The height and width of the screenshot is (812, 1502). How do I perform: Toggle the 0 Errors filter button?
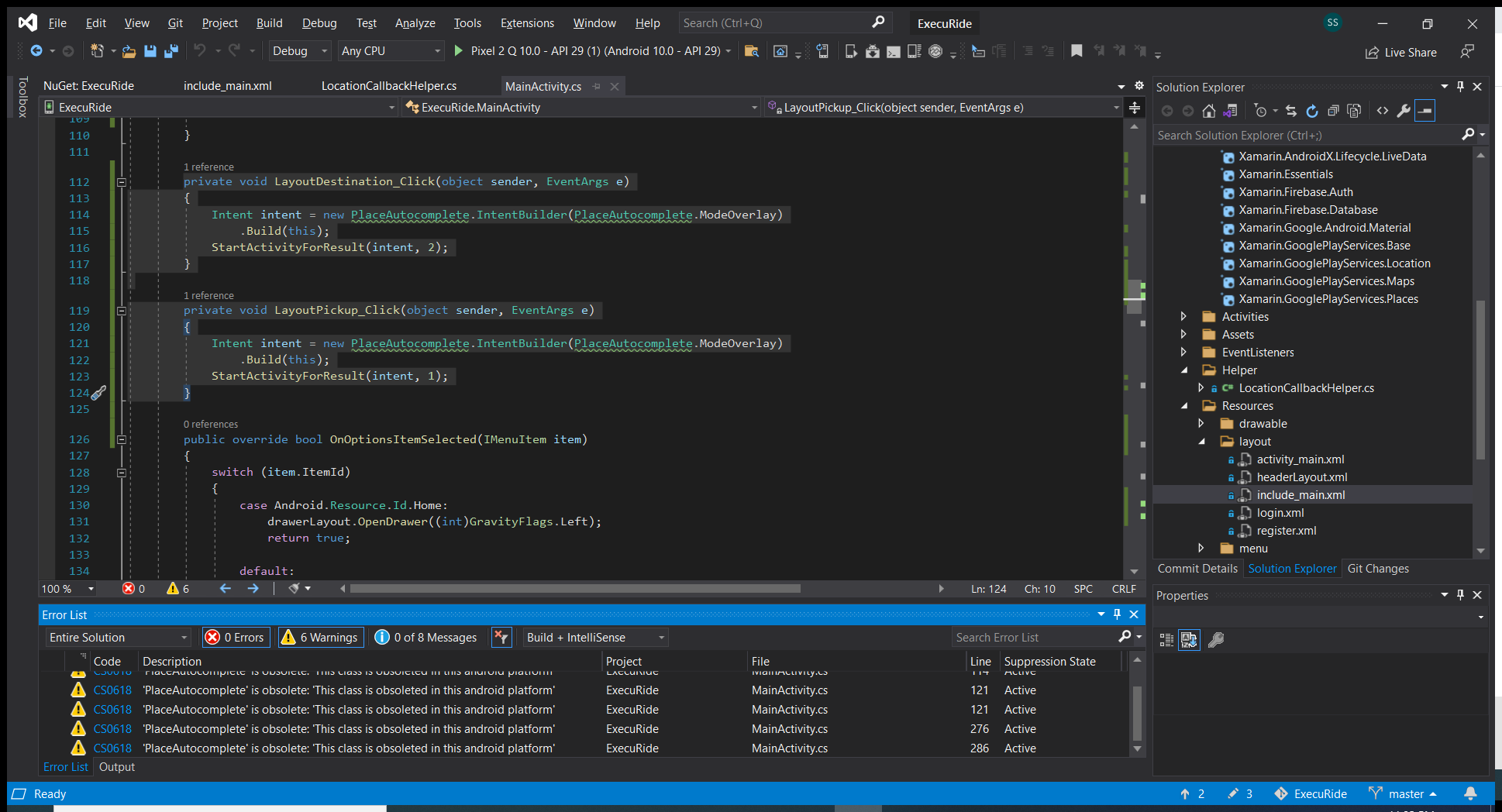click(x=236, y=637)
